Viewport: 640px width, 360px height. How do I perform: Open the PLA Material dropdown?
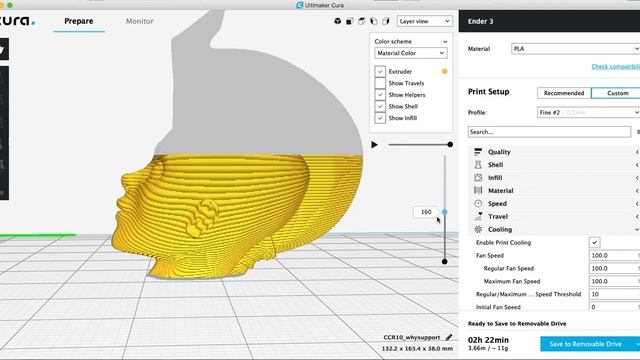(576, 49)
